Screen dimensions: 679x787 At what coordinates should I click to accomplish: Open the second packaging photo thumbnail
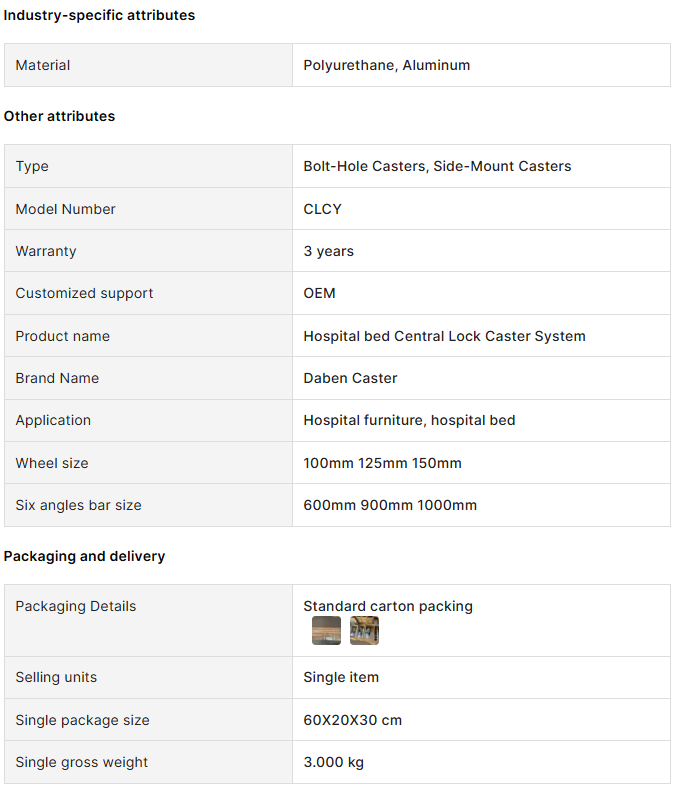tap(364, 630)
